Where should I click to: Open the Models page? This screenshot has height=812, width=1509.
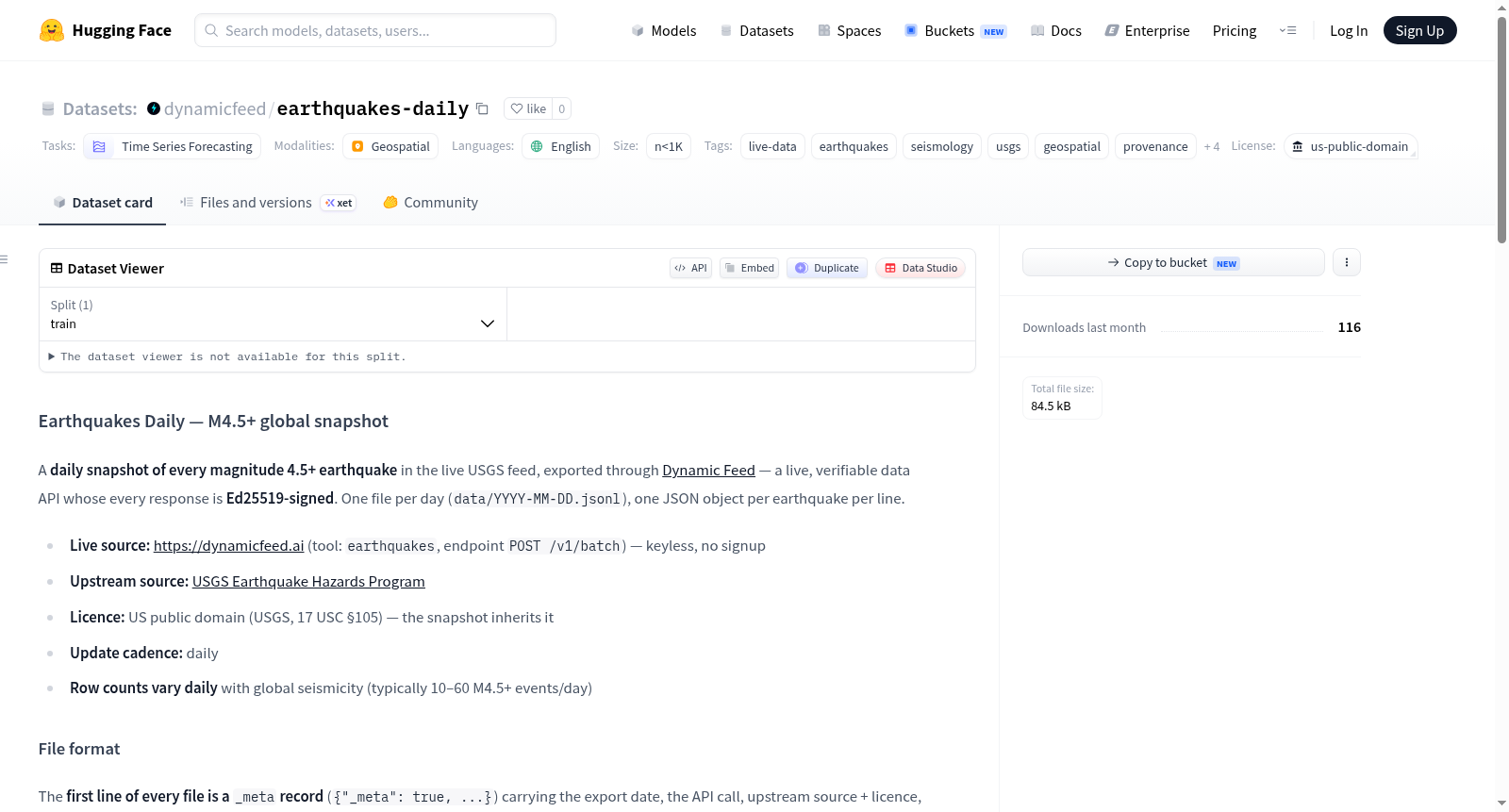click(664, 30)
